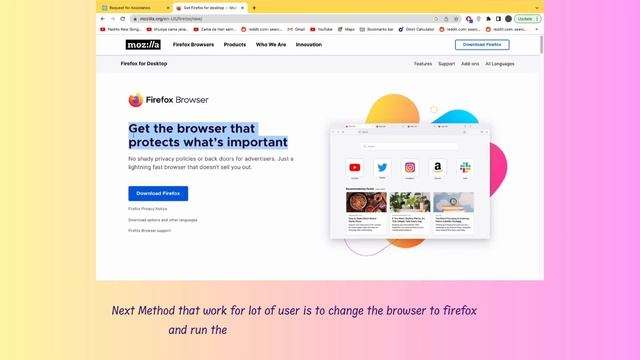This screenshot has height=360, width=640.
Task: Click the Mozilla logo
Action: (x=143, y=44)
